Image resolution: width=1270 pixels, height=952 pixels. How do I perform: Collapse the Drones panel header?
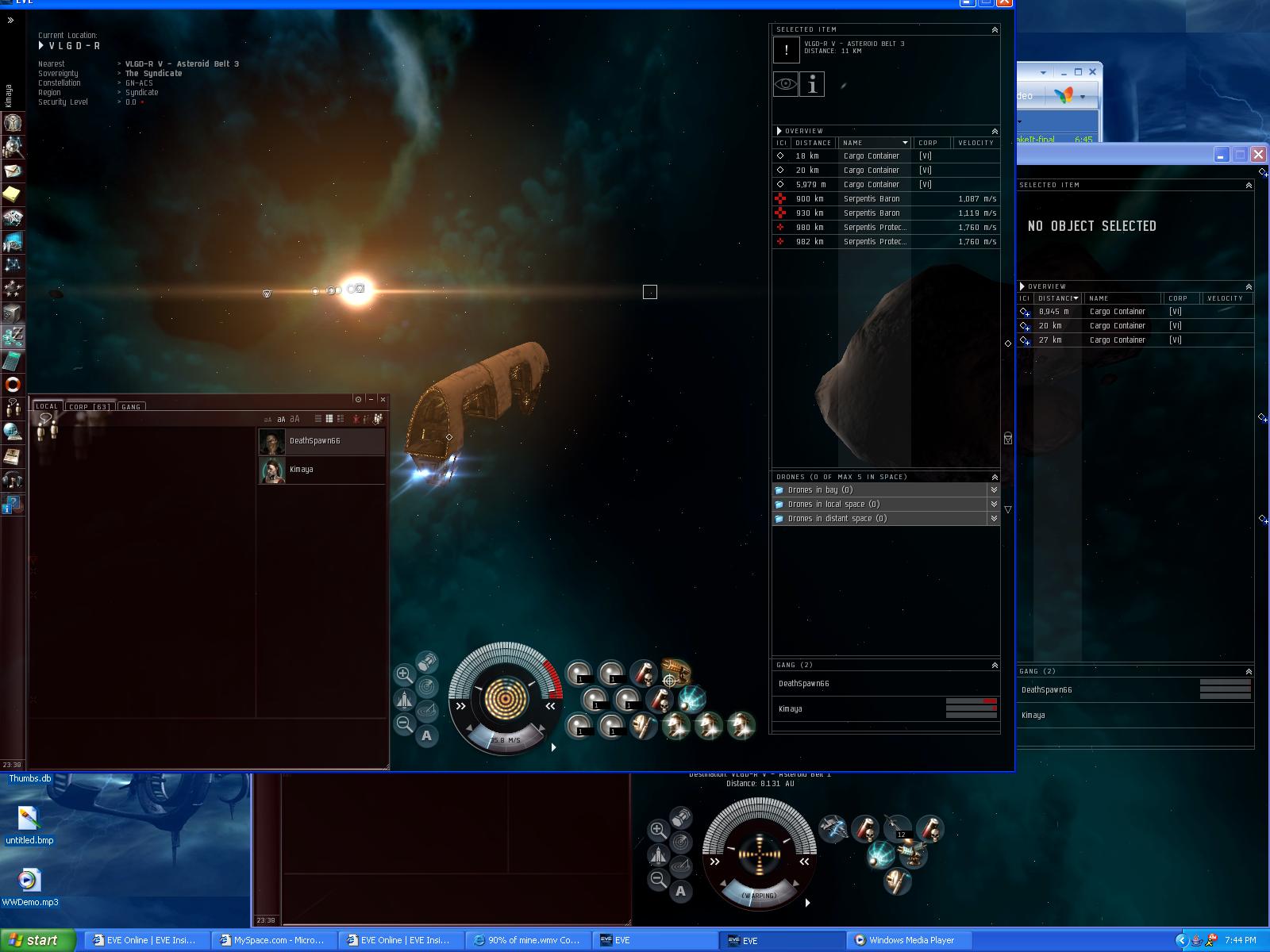(x=995, y=477)
